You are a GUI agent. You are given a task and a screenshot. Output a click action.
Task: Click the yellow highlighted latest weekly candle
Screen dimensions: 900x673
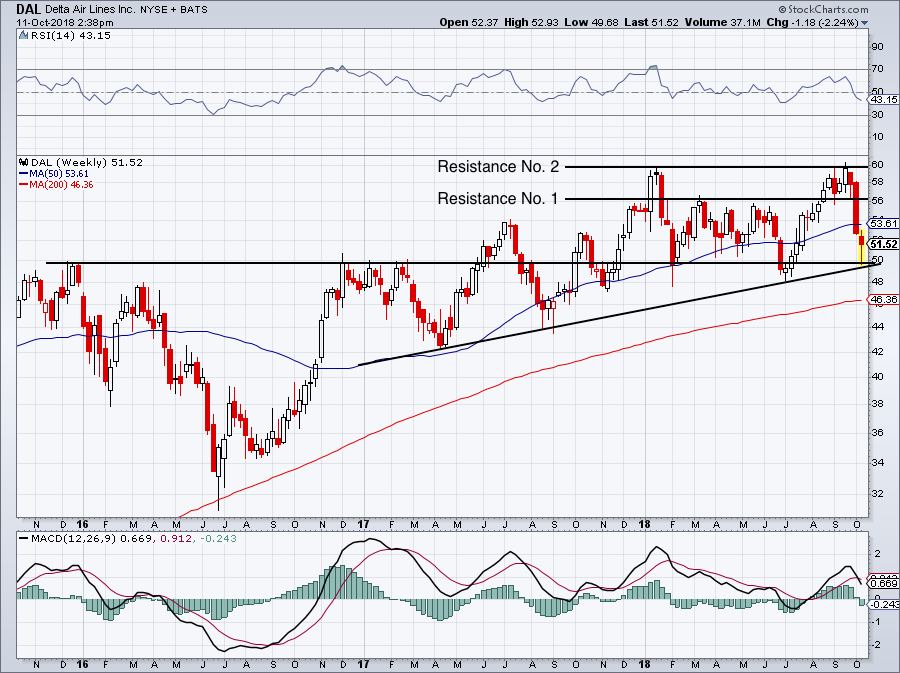862,247
